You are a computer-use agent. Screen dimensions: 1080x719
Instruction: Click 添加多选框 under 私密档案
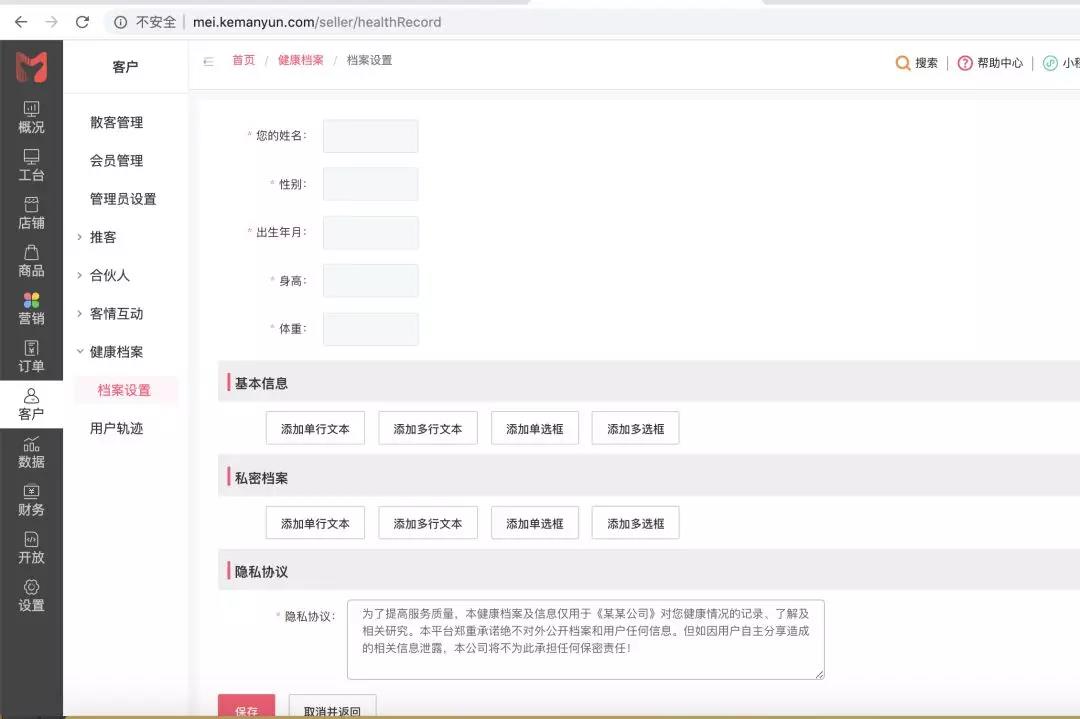(x=635, y=523)
